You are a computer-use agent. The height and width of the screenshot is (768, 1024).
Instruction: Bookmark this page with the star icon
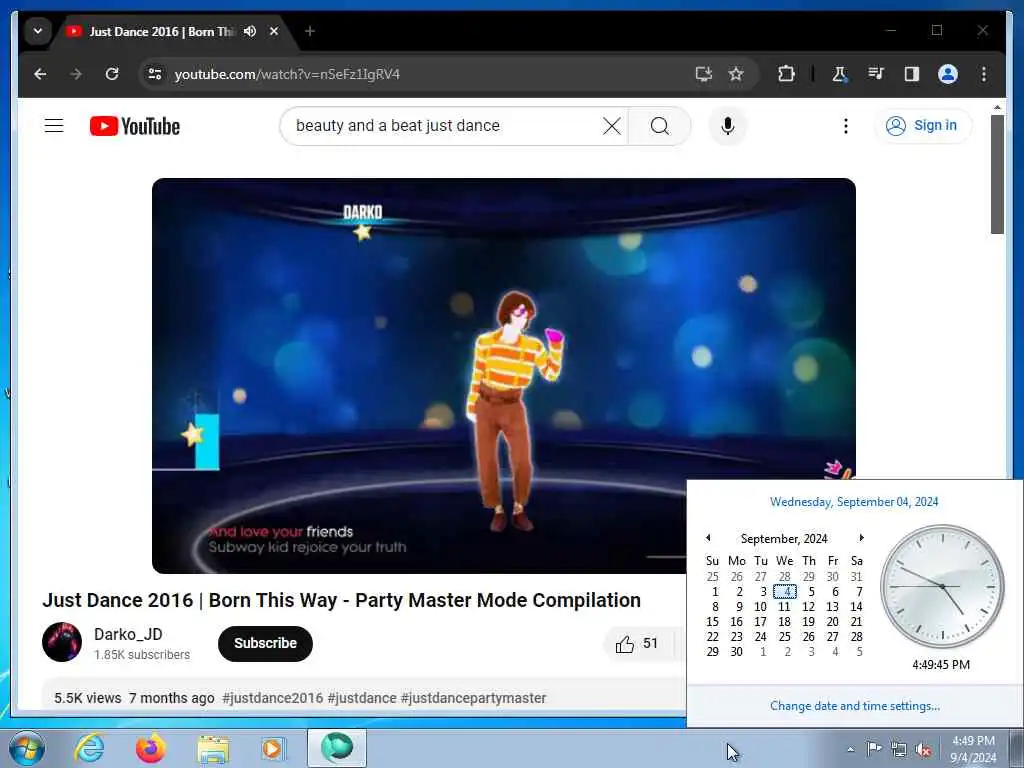click(736, 74)
